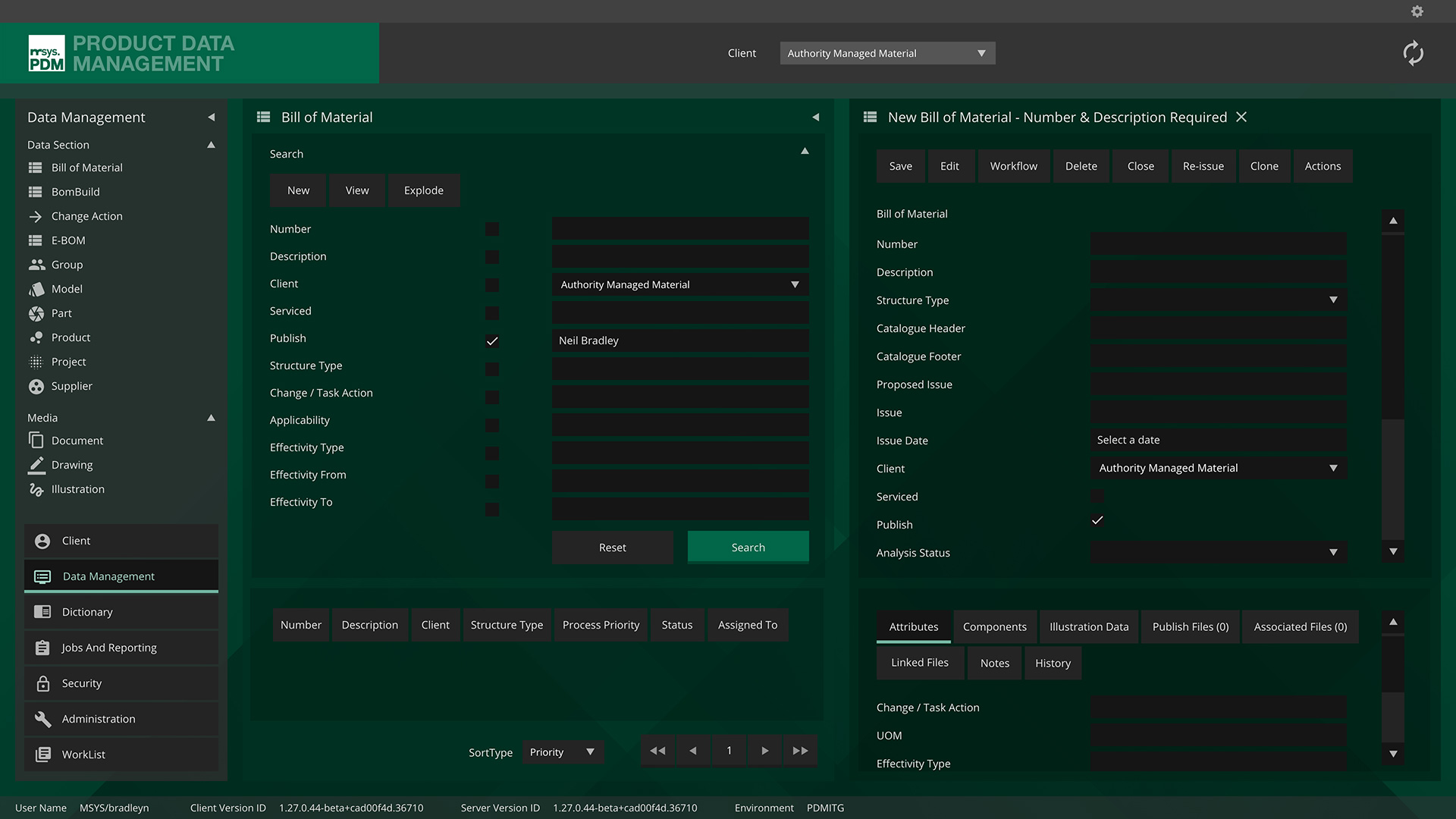Open the settings gear icon
The image size is (1456, 819).
[1417, 11]
